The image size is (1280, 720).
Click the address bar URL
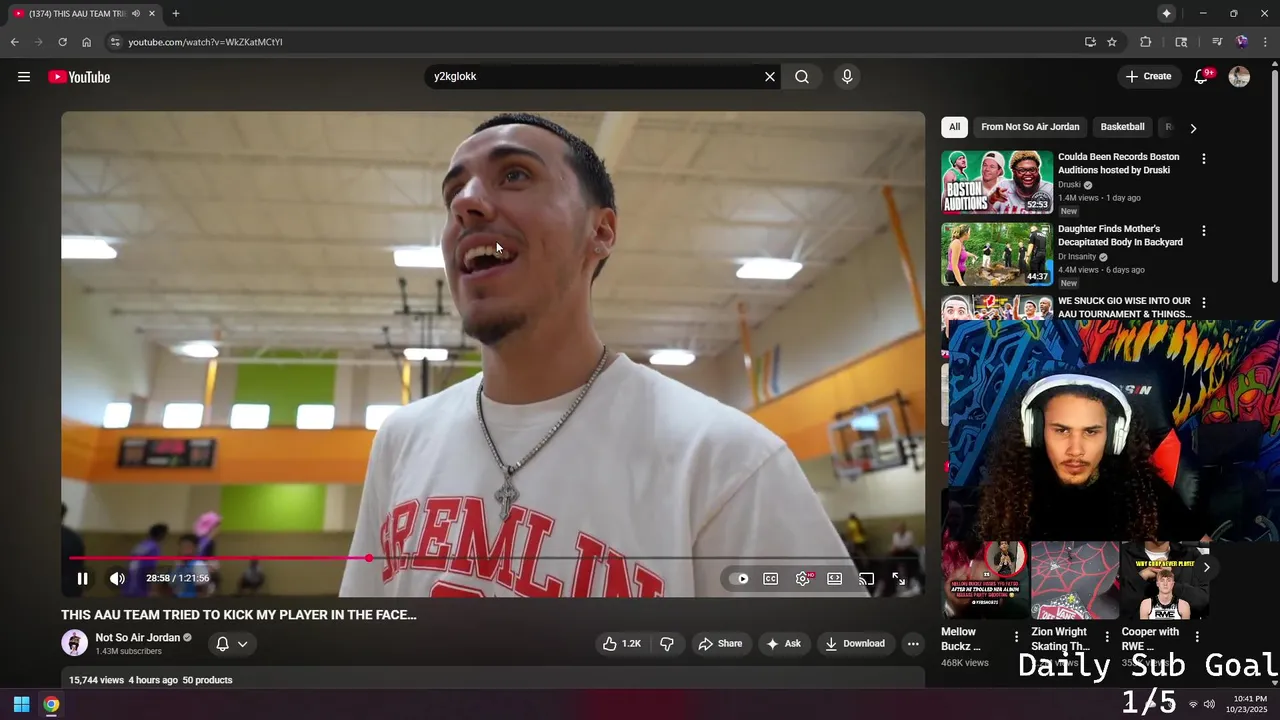pos(205,42)
